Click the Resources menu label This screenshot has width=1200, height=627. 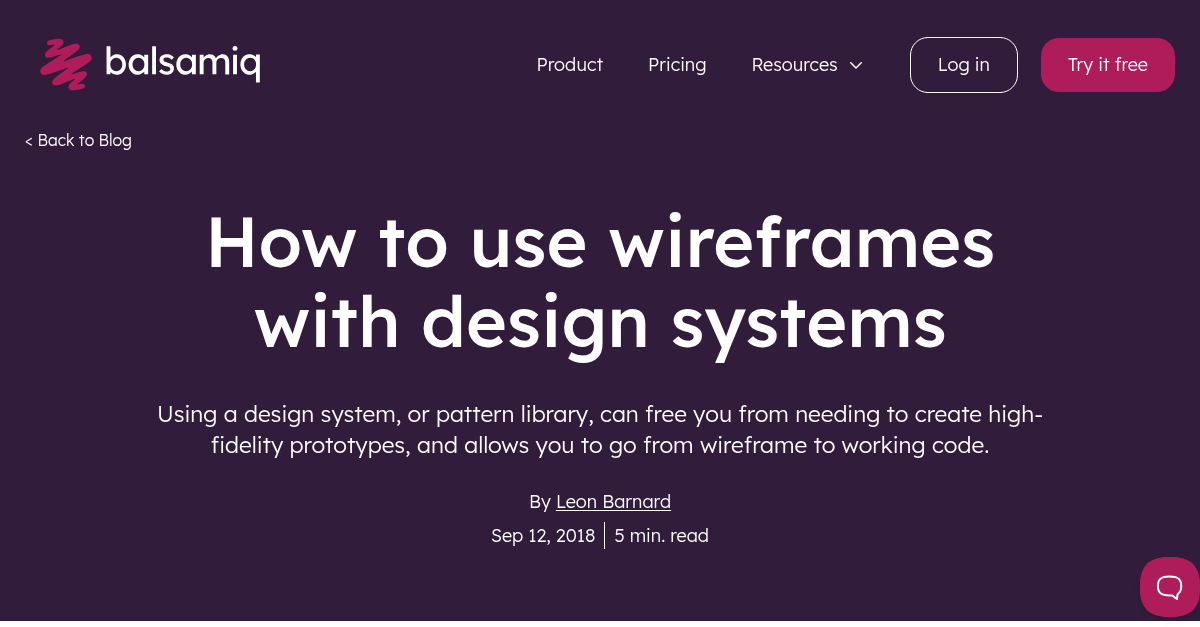coord(794,64)
